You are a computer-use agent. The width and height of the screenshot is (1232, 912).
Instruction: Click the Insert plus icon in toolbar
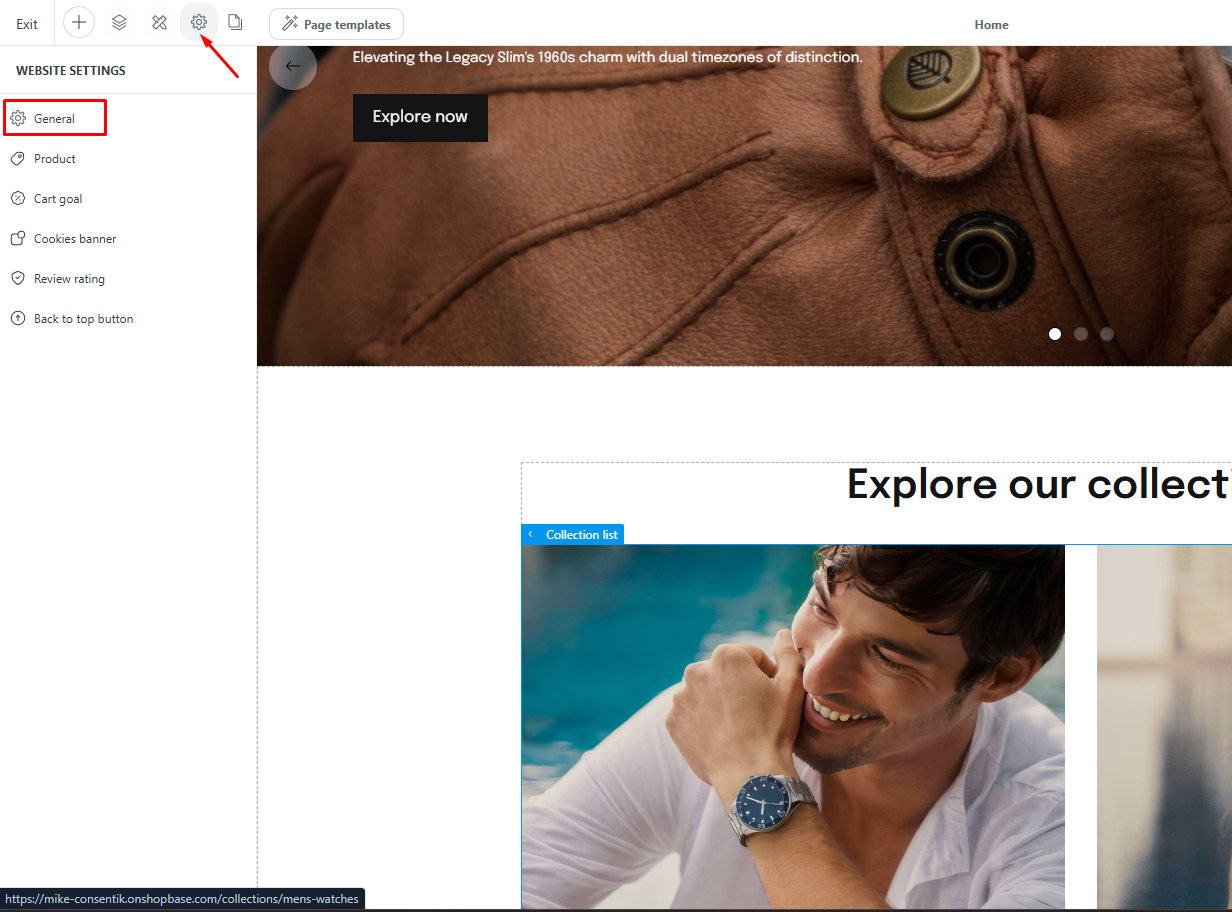(79, 23)
